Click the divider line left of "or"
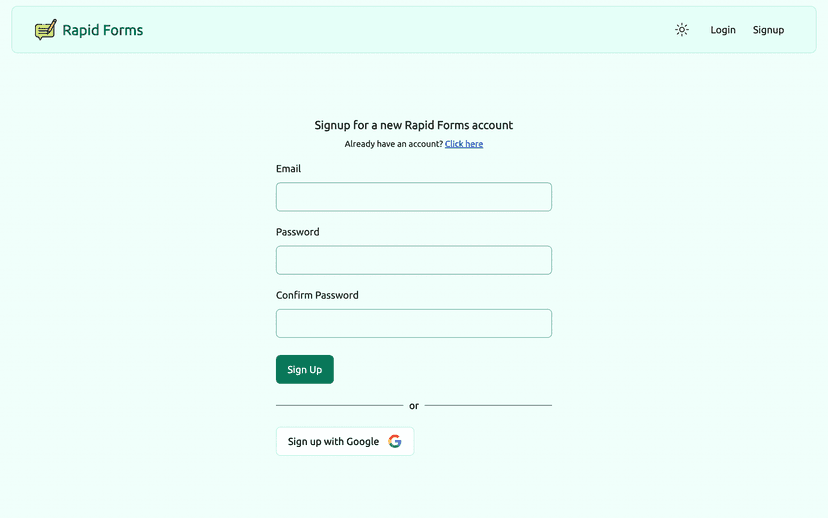This screenshot has width=828, height=518. pos(339,406)
